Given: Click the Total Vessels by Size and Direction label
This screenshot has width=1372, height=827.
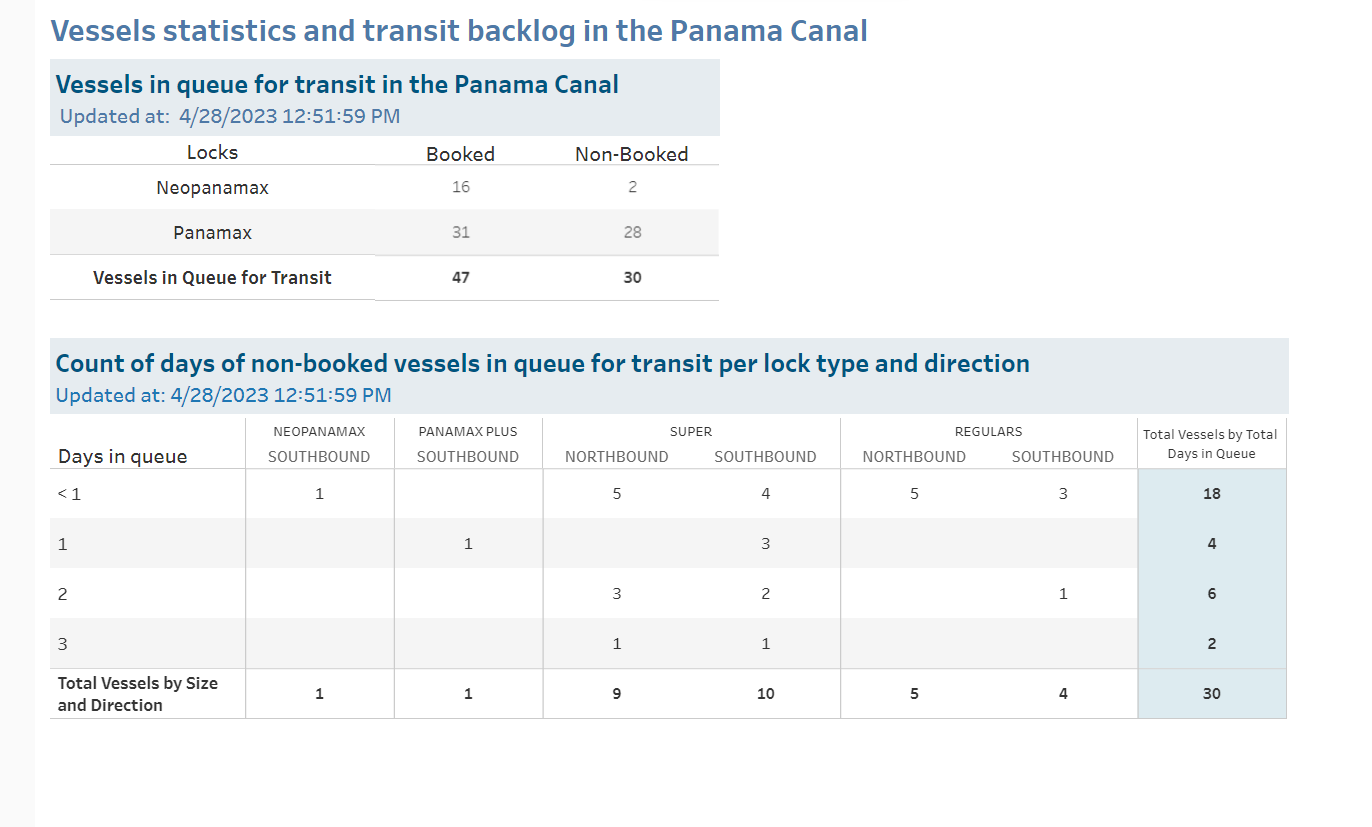Looking at the screenshot, I should pyautogui.click(x=138, y=694).
